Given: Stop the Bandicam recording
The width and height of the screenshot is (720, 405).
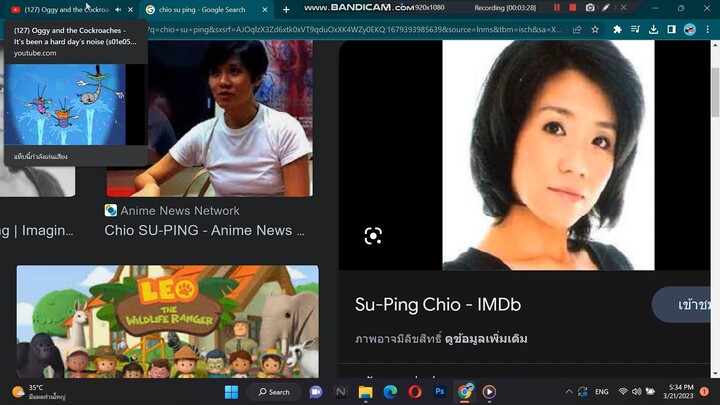Looking at the screenshot, I should click(573, 7).
